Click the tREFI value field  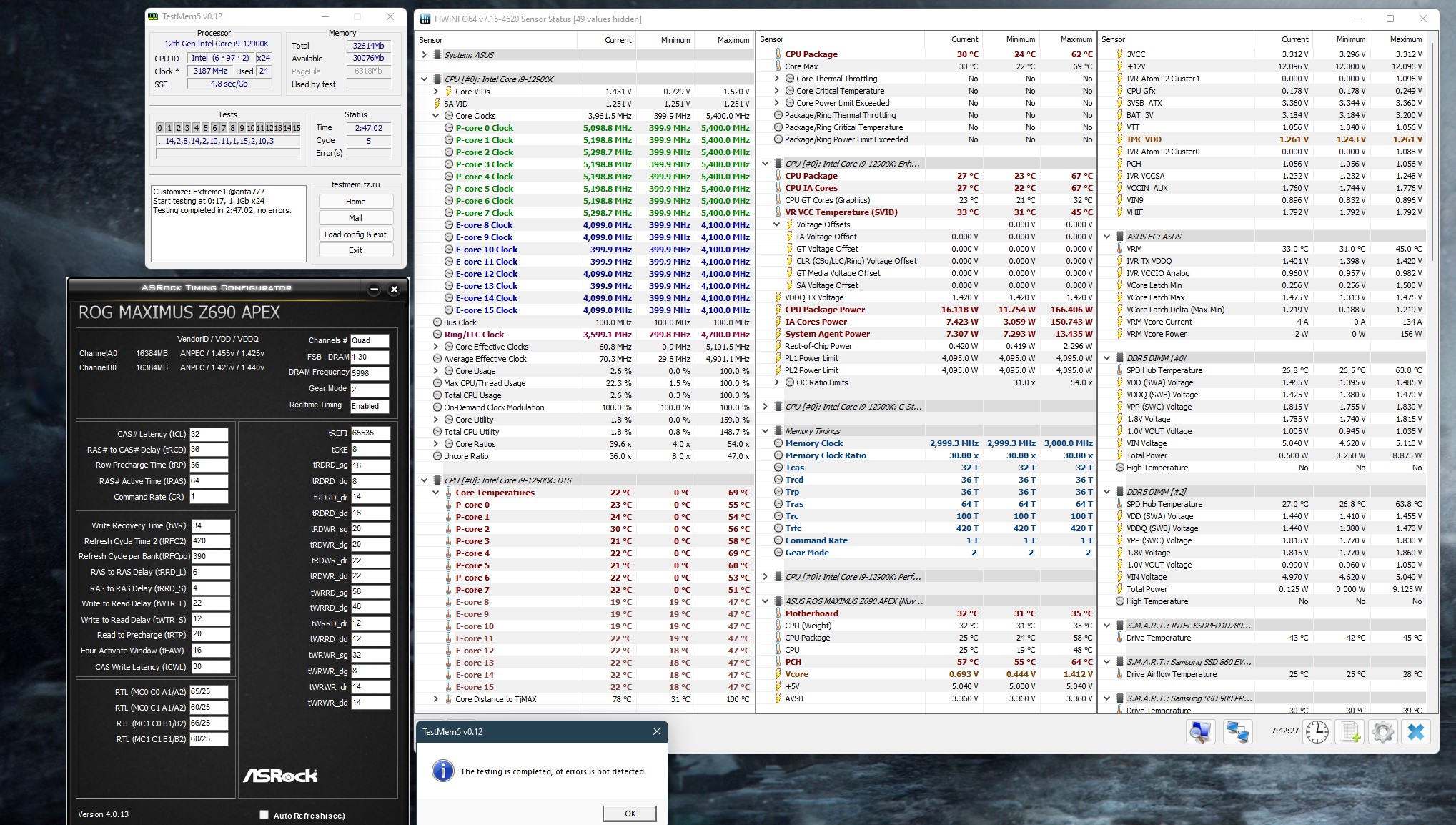coord(370,433)
